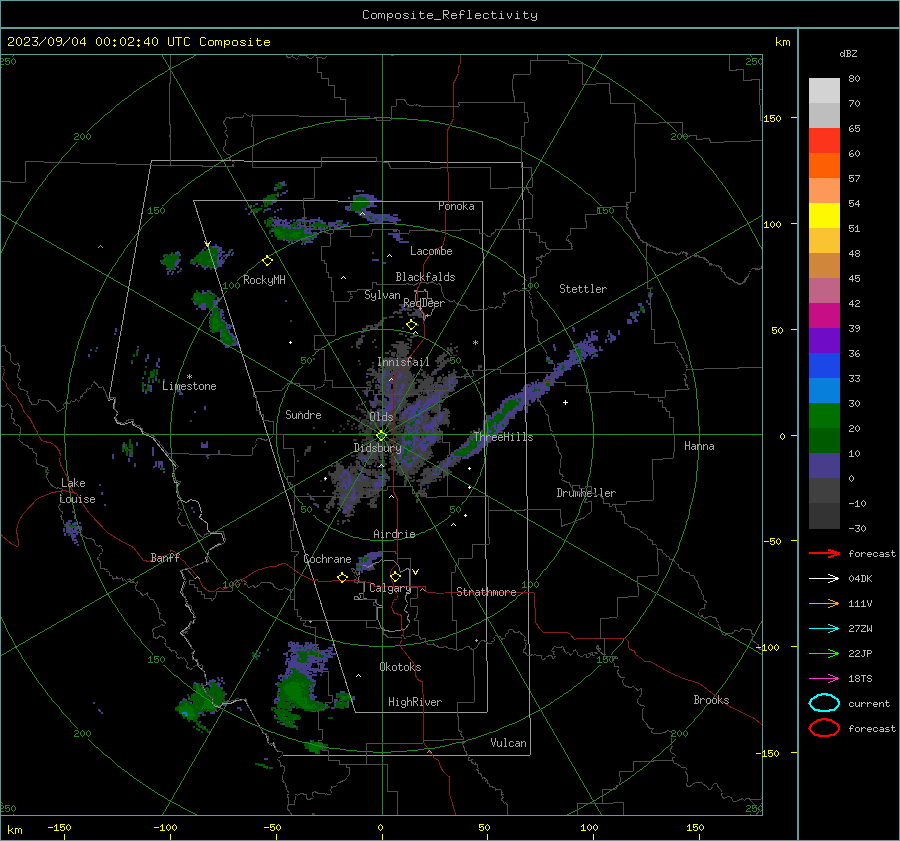This screenshot has height=841, width=900.
Task: Click the Brooks city label
Action: pyautogui.click(x=711, y=700)
